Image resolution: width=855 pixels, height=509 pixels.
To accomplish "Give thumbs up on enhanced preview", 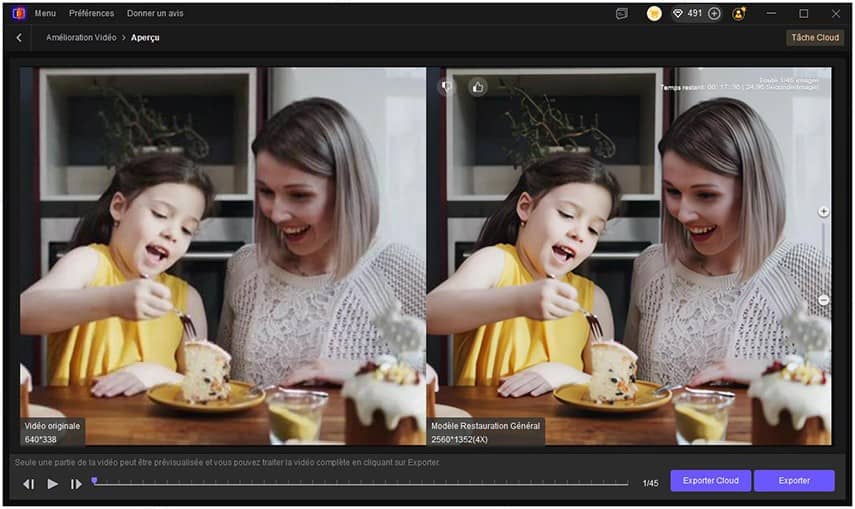I will point(478,87).
